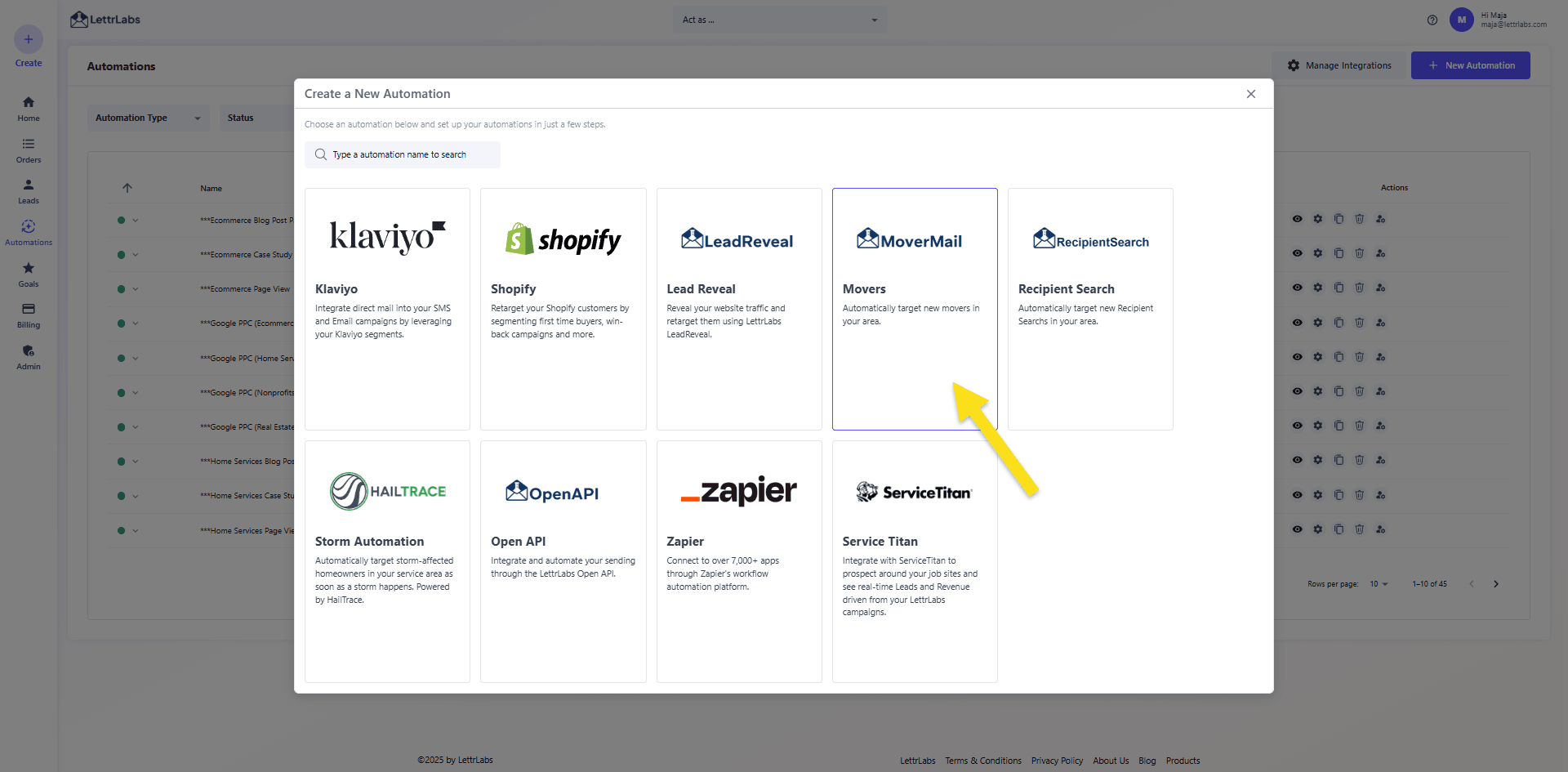
Task: View the Ecommerce Page View automation via eye icon
Action: click(x=1297, y=288)
